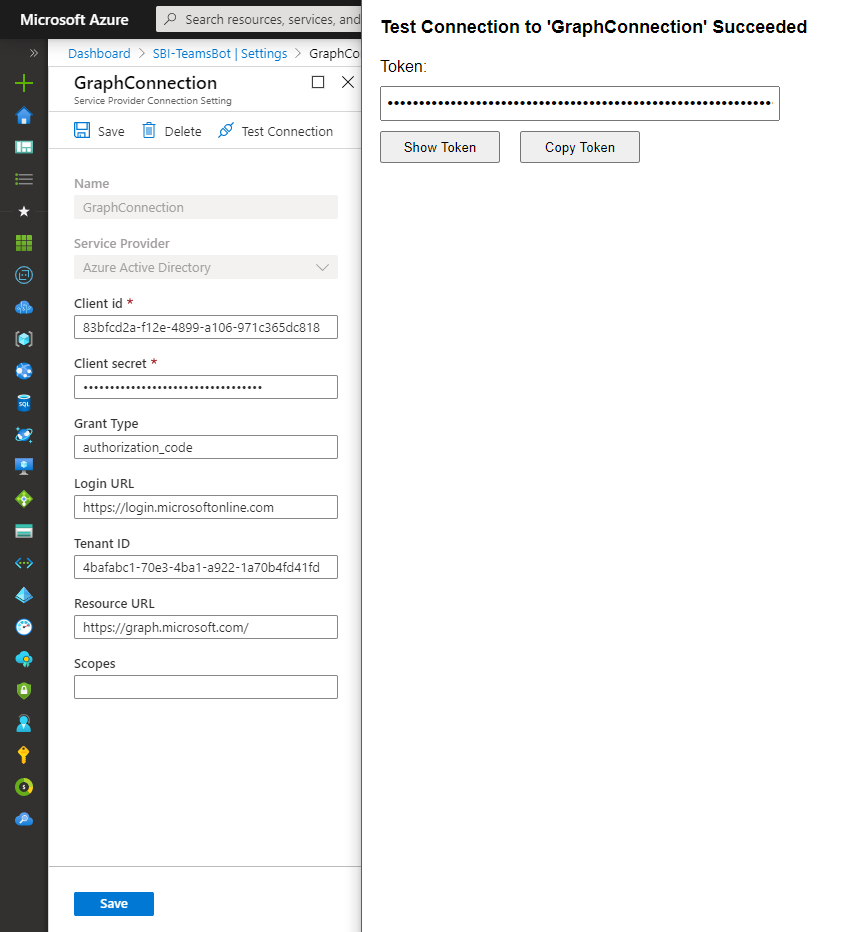Click Save in the GraphConnection toolbar

click(99, 131)
